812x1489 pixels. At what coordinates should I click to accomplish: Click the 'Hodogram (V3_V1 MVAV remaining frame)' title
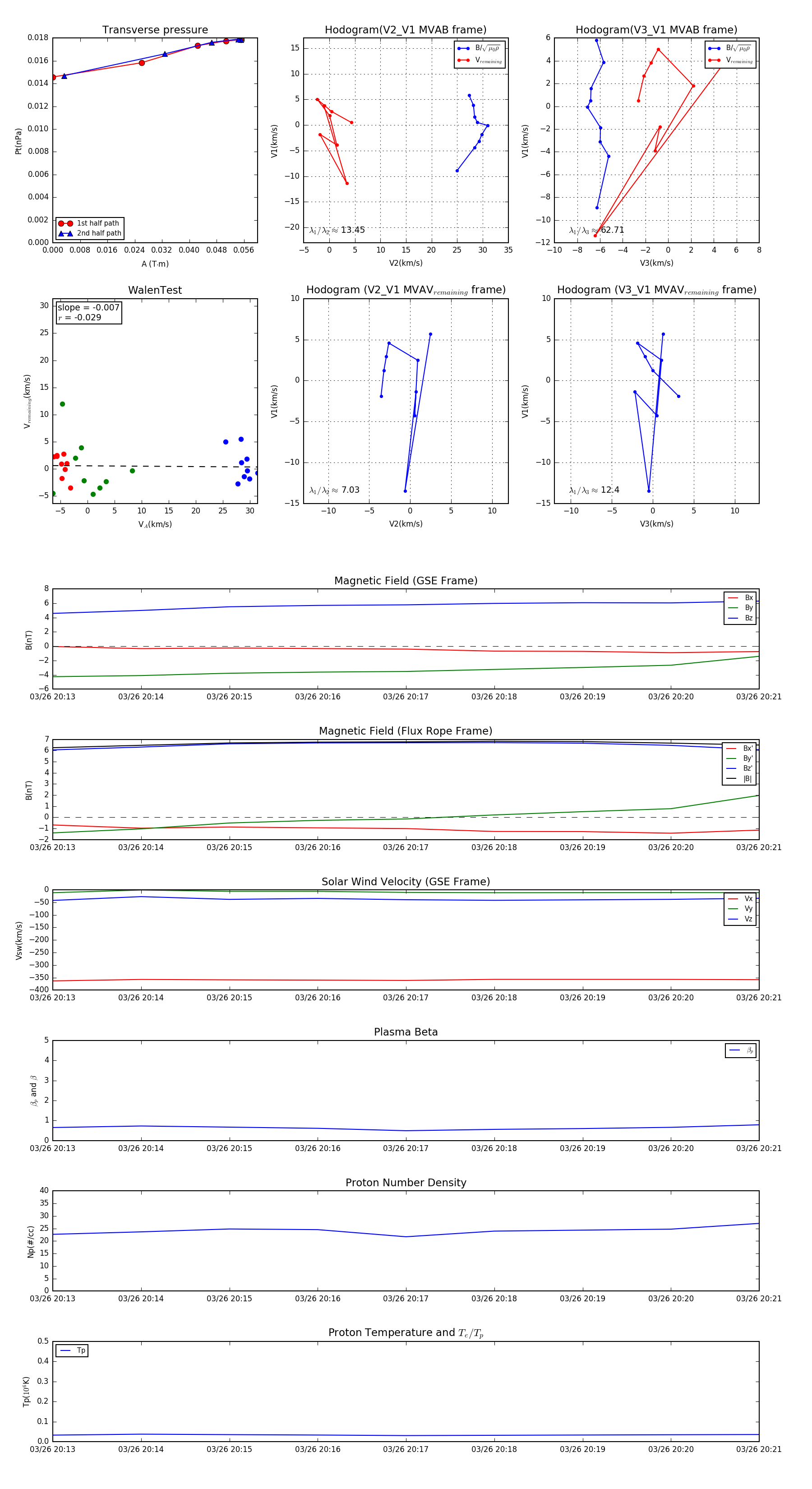point(656,290)
